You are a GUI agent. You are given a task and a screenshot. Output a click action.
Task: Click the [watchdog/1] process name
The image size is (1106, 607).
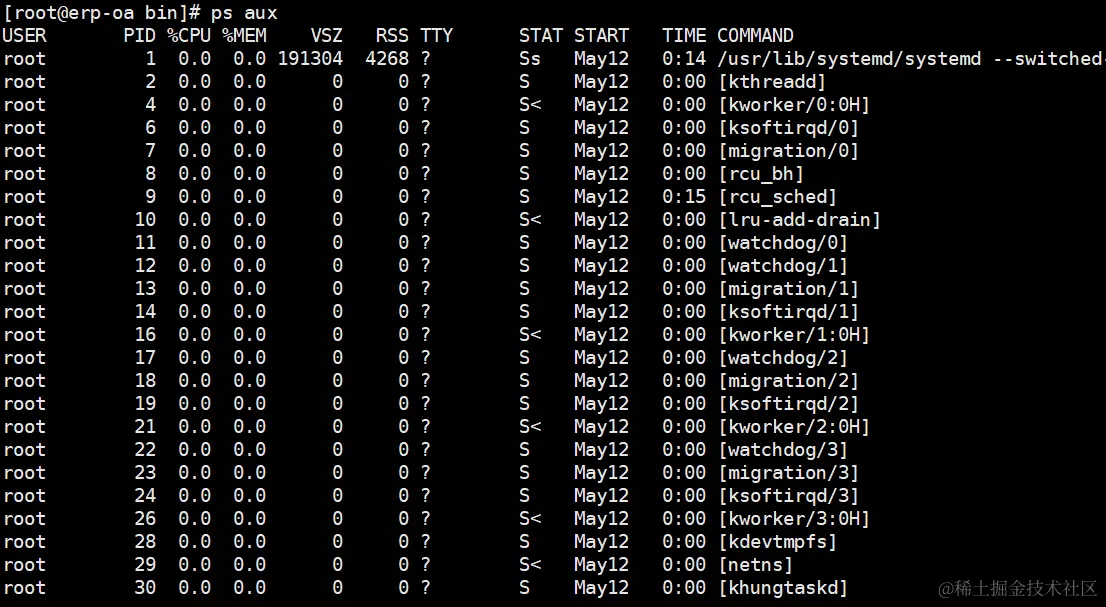coord(782,266)
